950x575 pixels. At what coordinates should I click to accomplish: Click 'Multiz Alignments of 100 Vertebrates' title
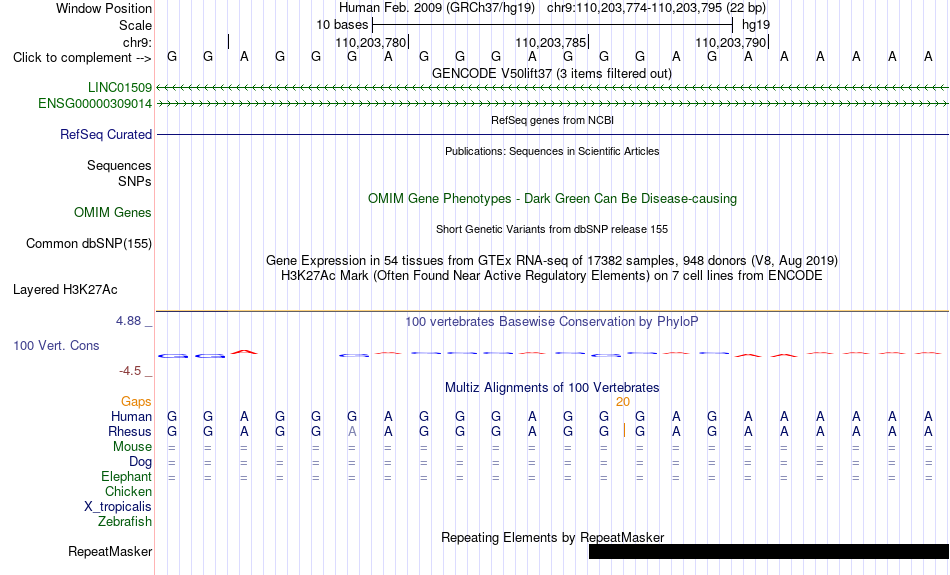click(x=552, y=388)
